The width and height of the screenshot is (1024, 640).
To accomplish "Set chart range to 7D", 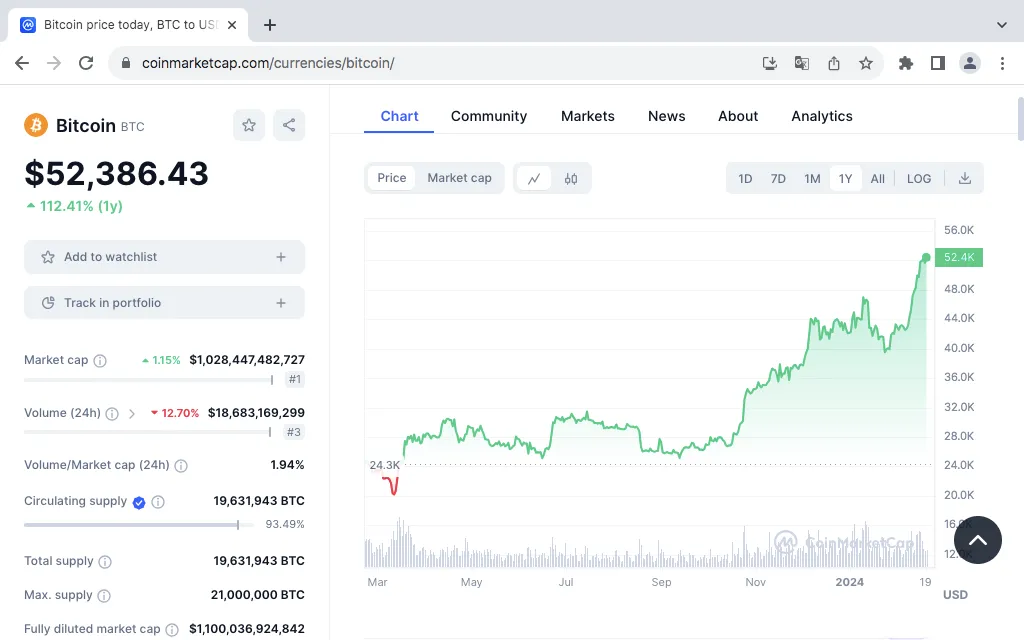I will pyautogui.click(x=778, y=179).
